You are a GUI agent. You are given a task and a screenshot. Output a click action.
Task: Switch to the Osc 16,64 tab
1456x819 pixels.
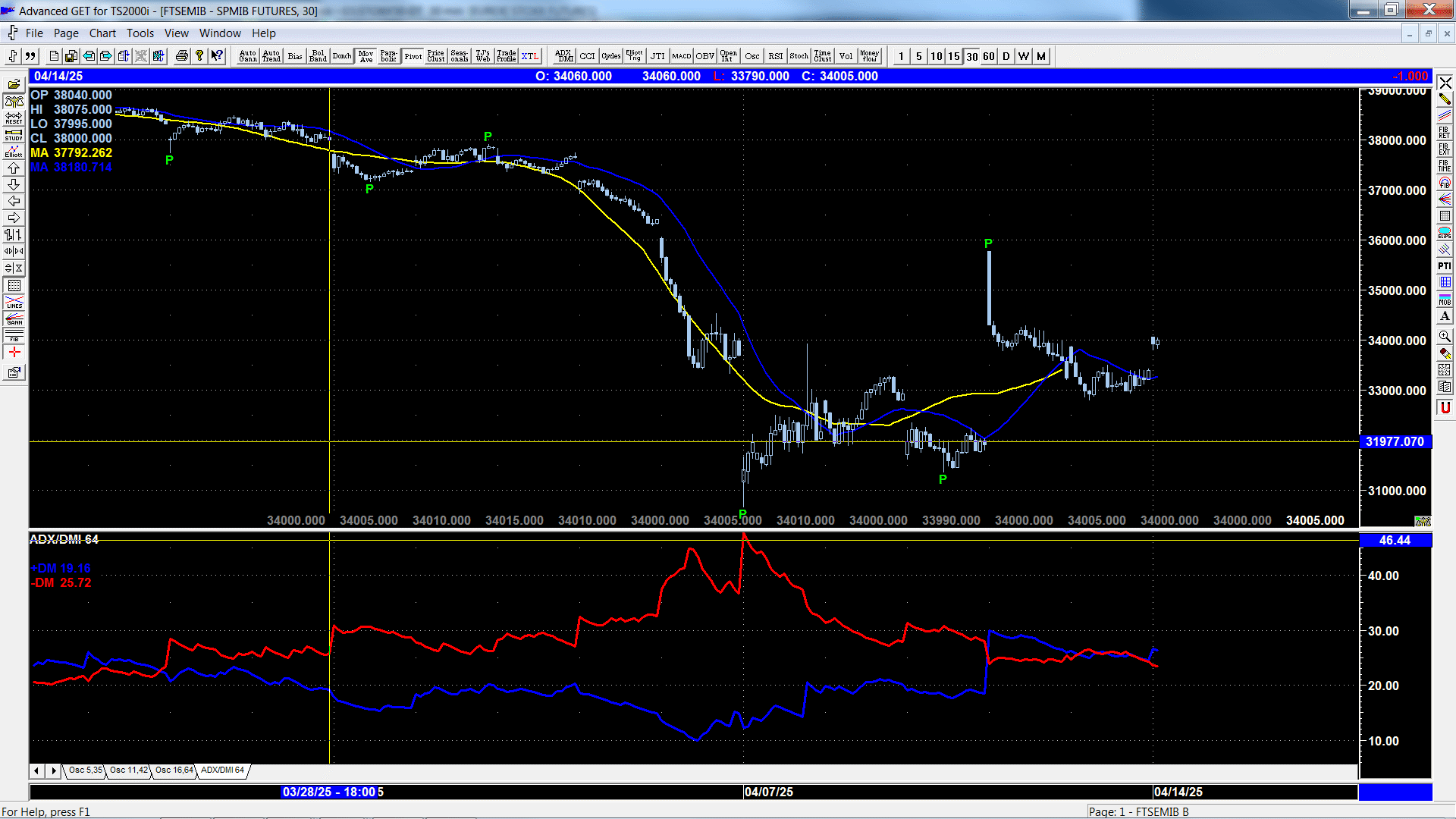[174, 770]
